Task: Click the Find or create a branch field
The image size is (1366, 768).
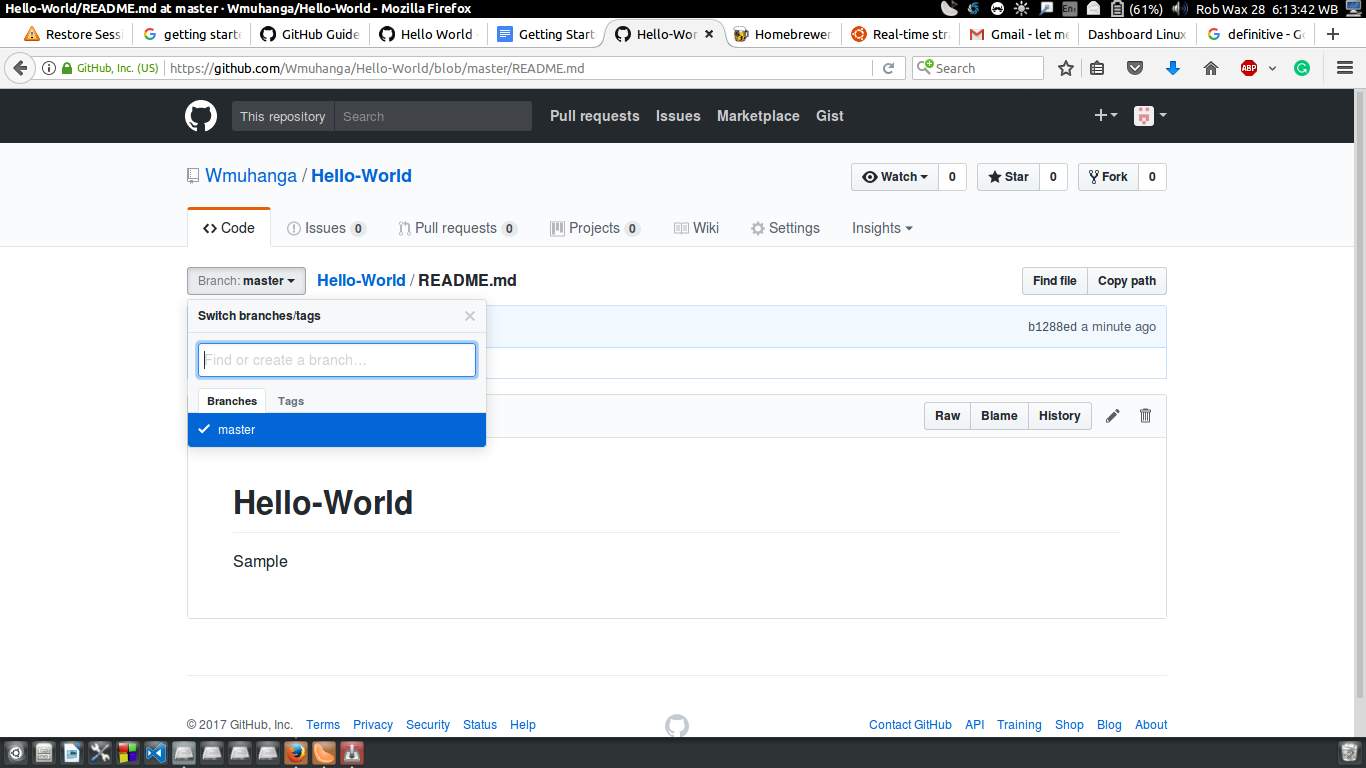Action: click(x=336, y=359)
